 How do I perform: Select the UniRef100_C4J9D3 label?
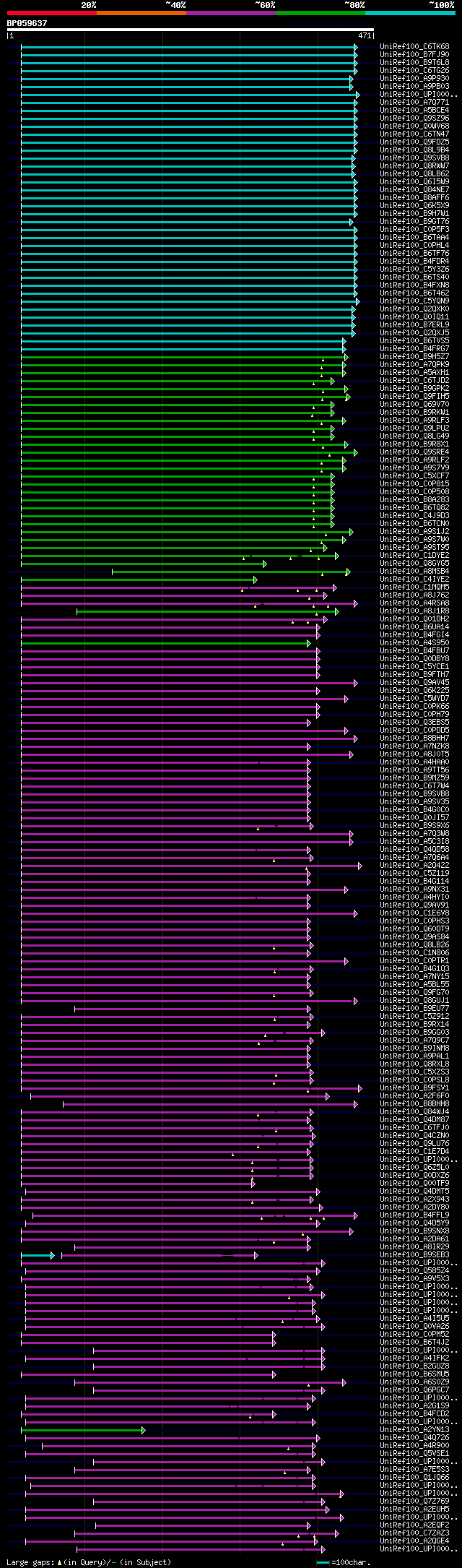[414, 516]
